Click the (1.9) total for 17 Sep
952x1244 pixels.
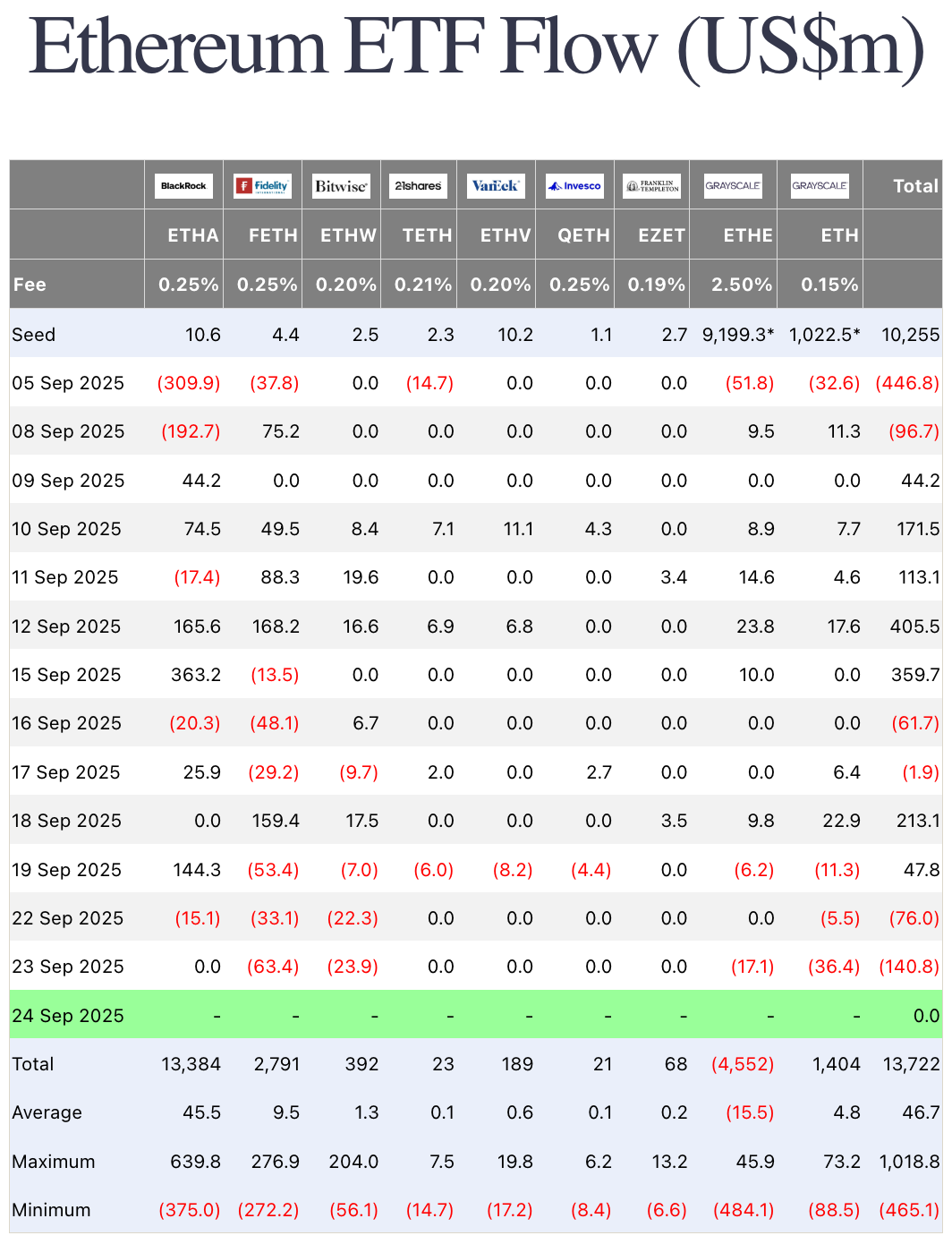click(921, 772)
